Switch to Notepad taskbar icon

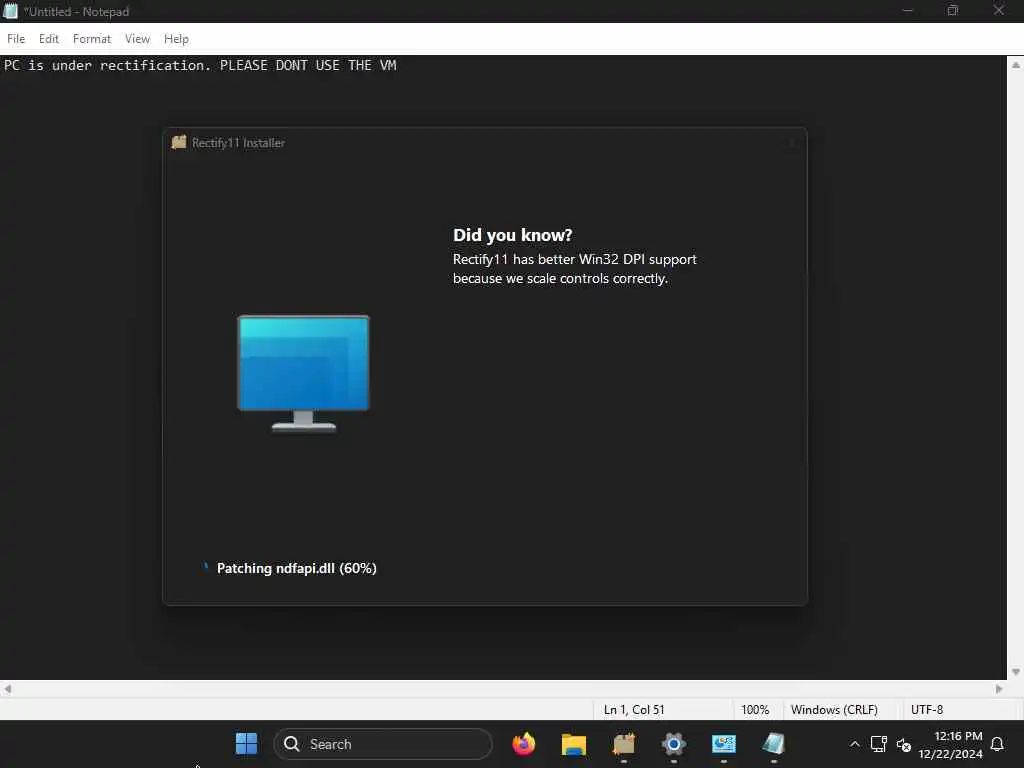(x=773, y=744)
